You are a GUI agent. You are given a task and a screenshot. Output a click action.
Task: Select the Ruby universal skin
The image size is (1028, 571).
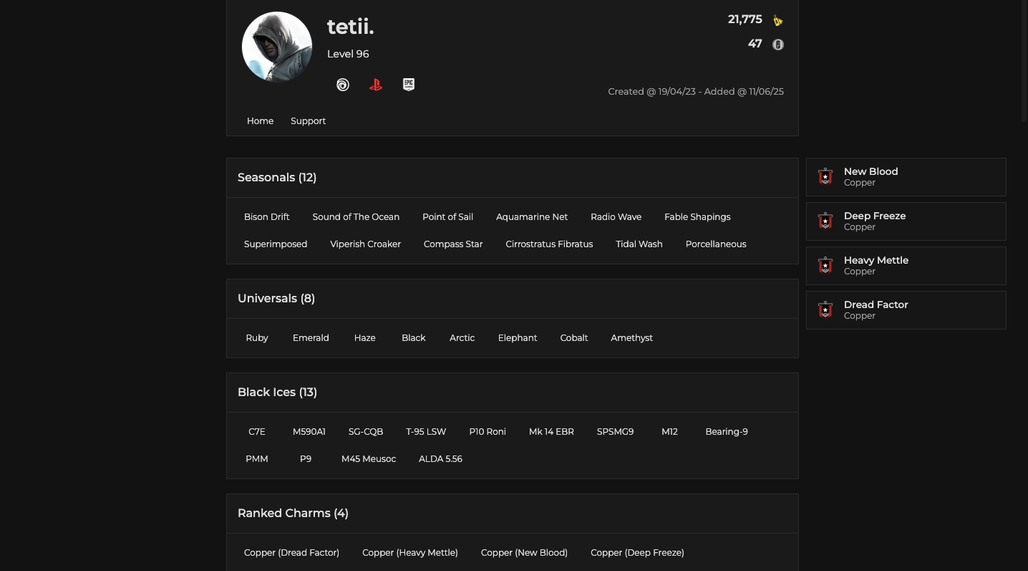pyautogui.click(x=257, y=338)
